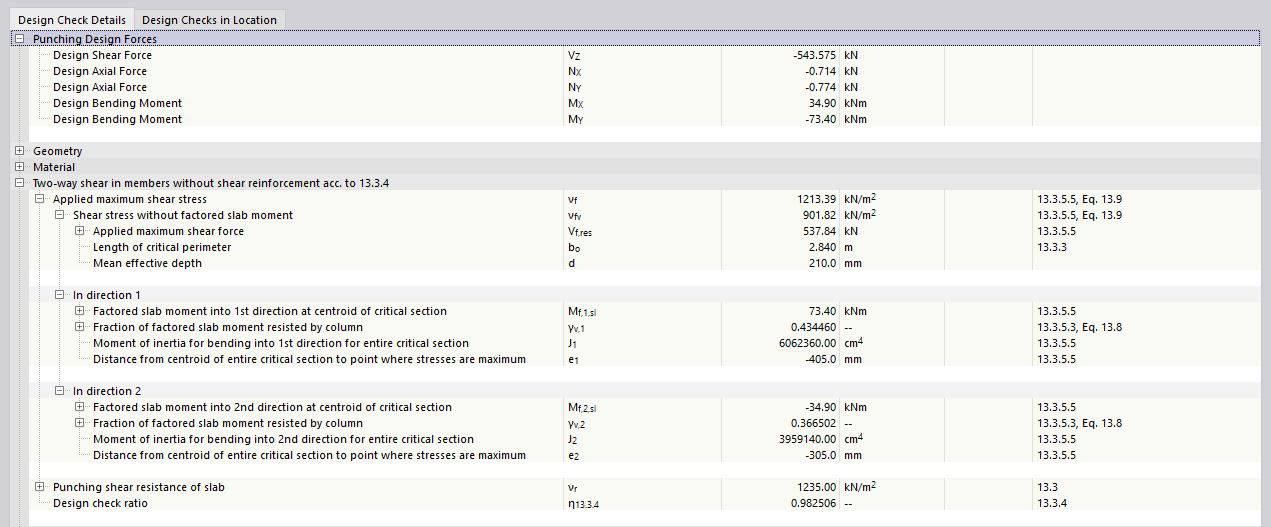1271x527 pixels.
Task: Select the Length of critical perimeter row
Action: tap(162, 247)
